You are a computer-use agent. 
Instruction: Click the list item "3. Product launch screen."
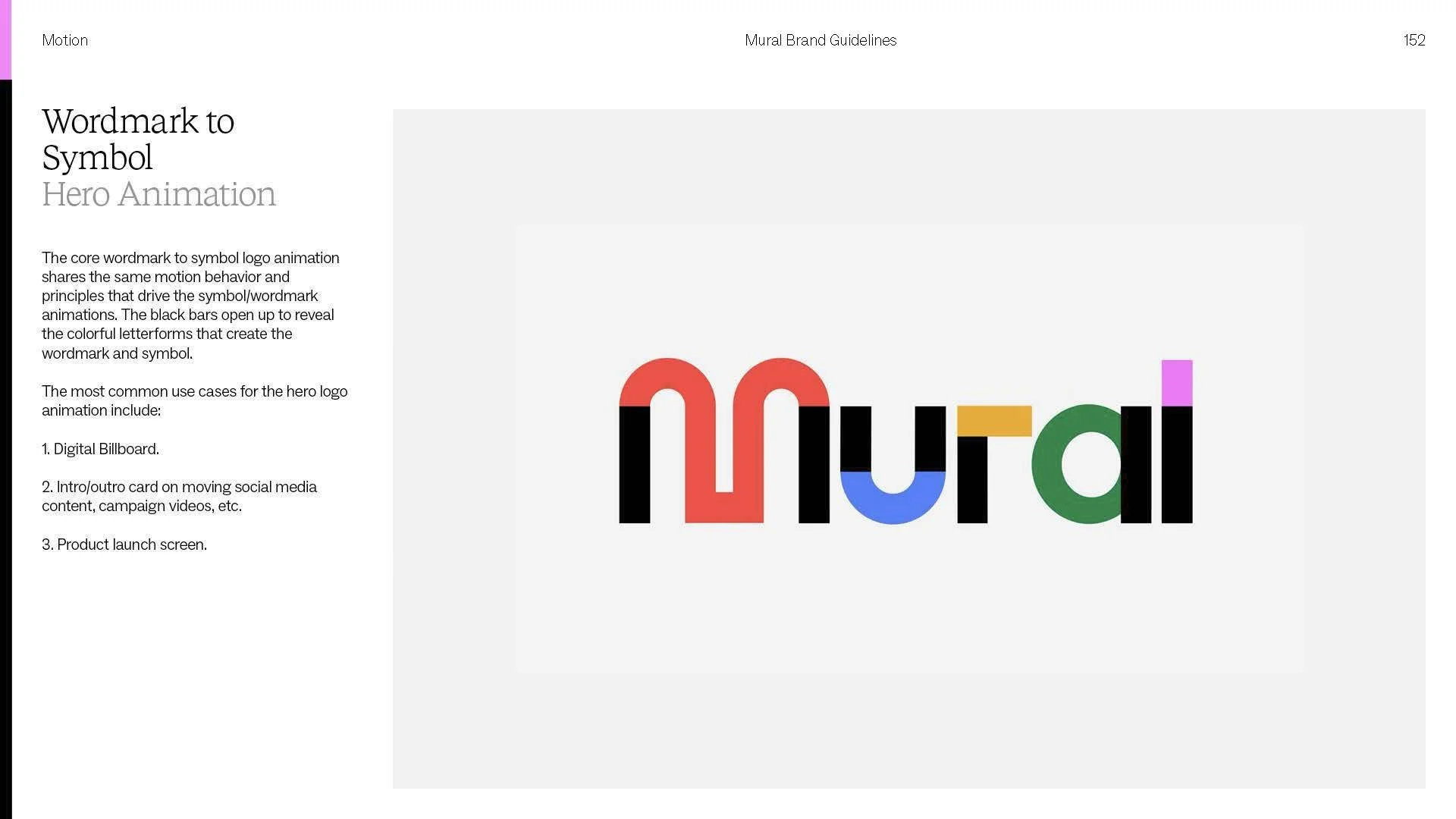point(124,544)
